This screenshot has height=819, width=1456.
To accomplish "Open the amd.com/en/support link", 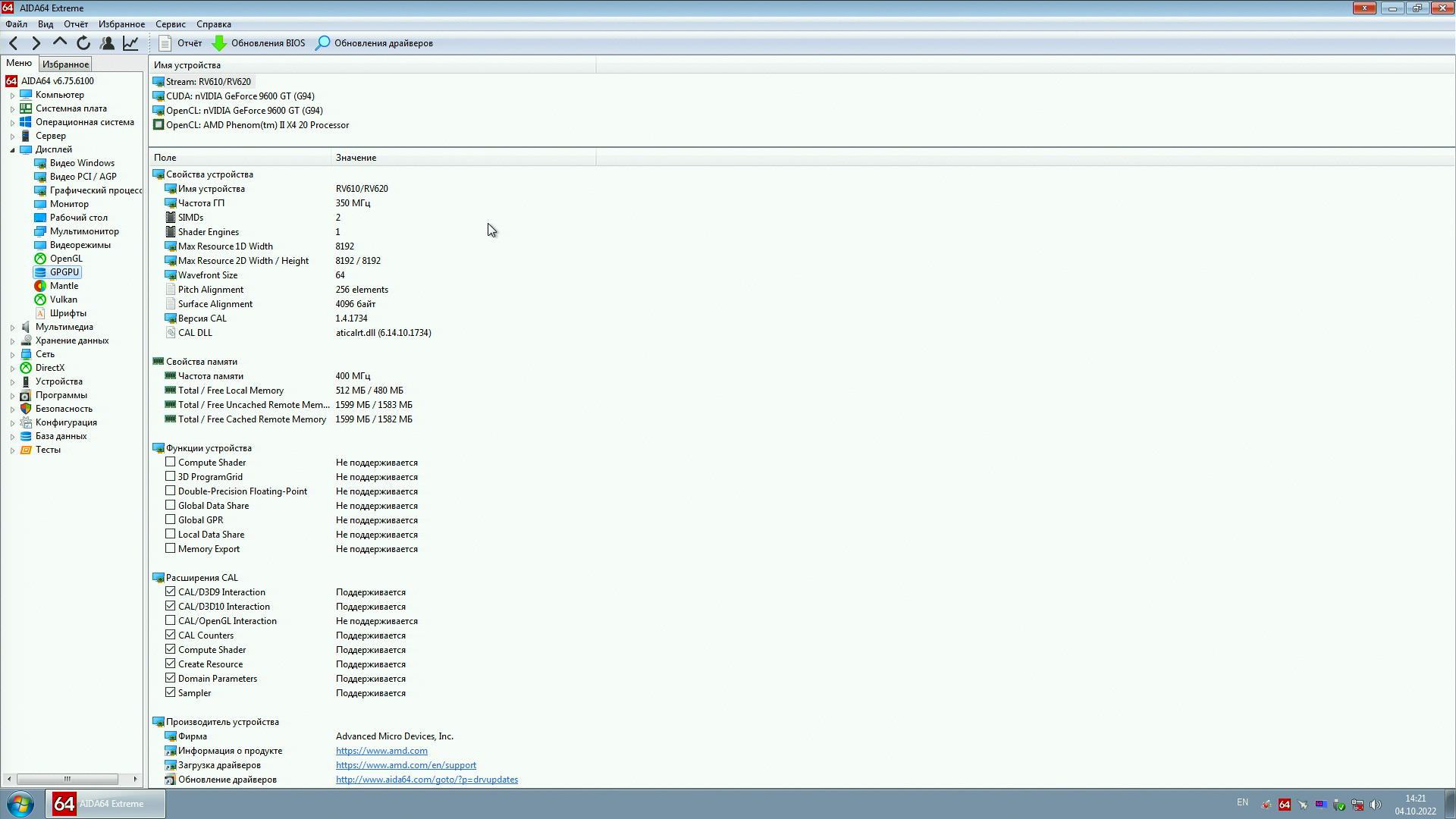I will (406, 765).
